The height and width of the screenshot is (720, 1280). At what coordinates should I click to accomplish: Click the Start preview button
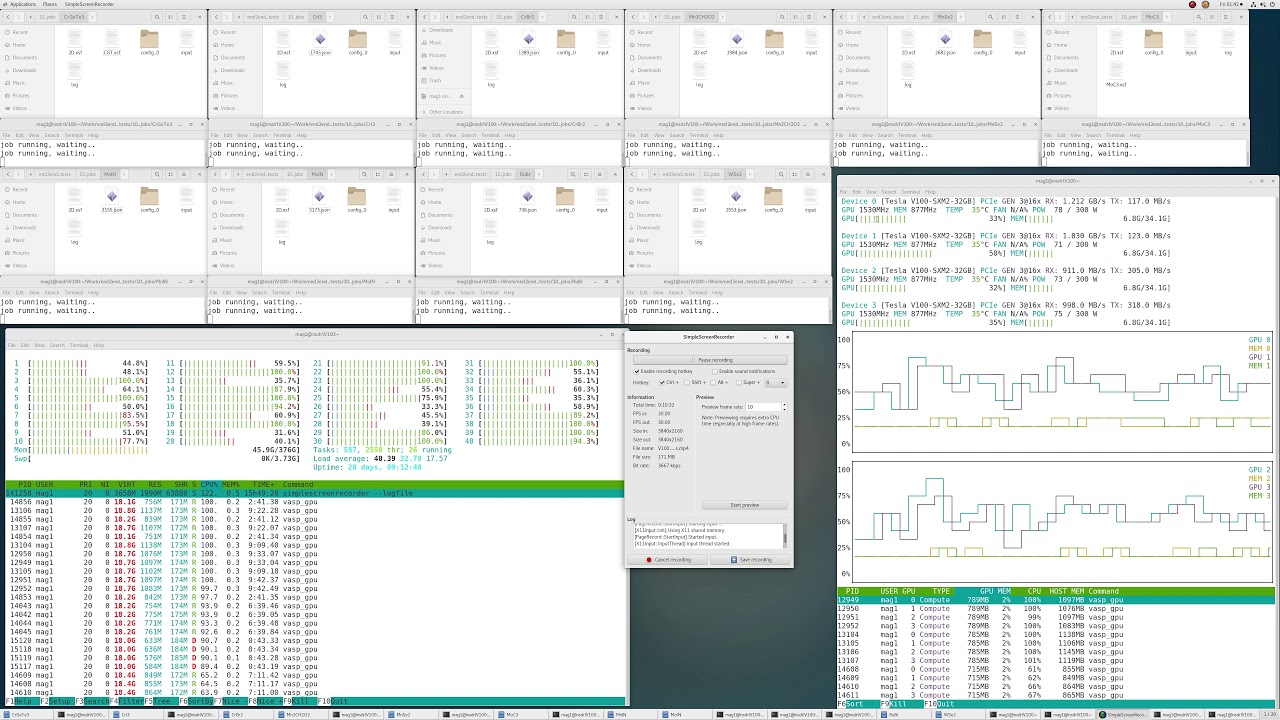coord(744,505)
